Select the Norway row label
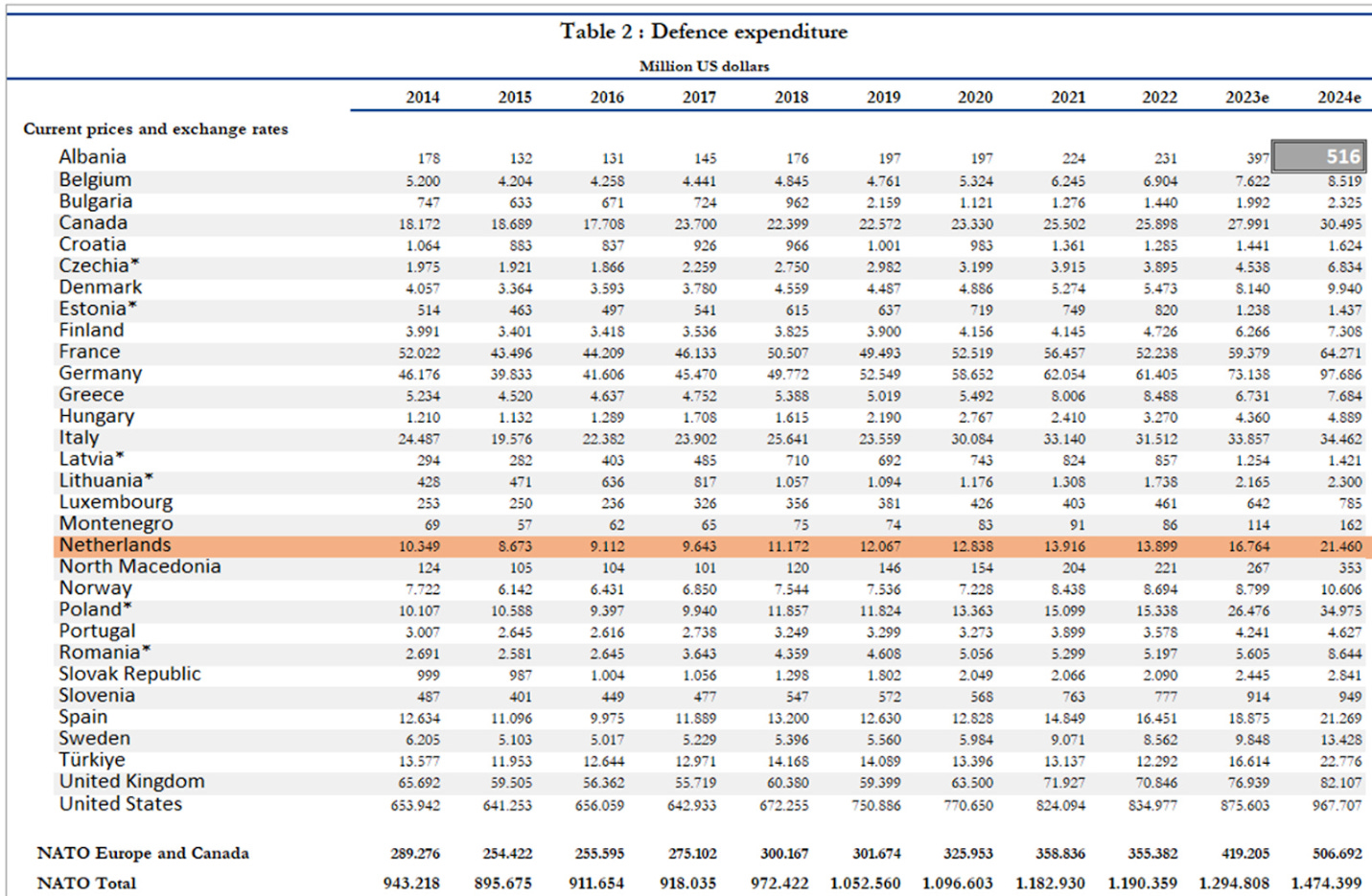This screenshot has height=896, width=1372. point(95,588)
